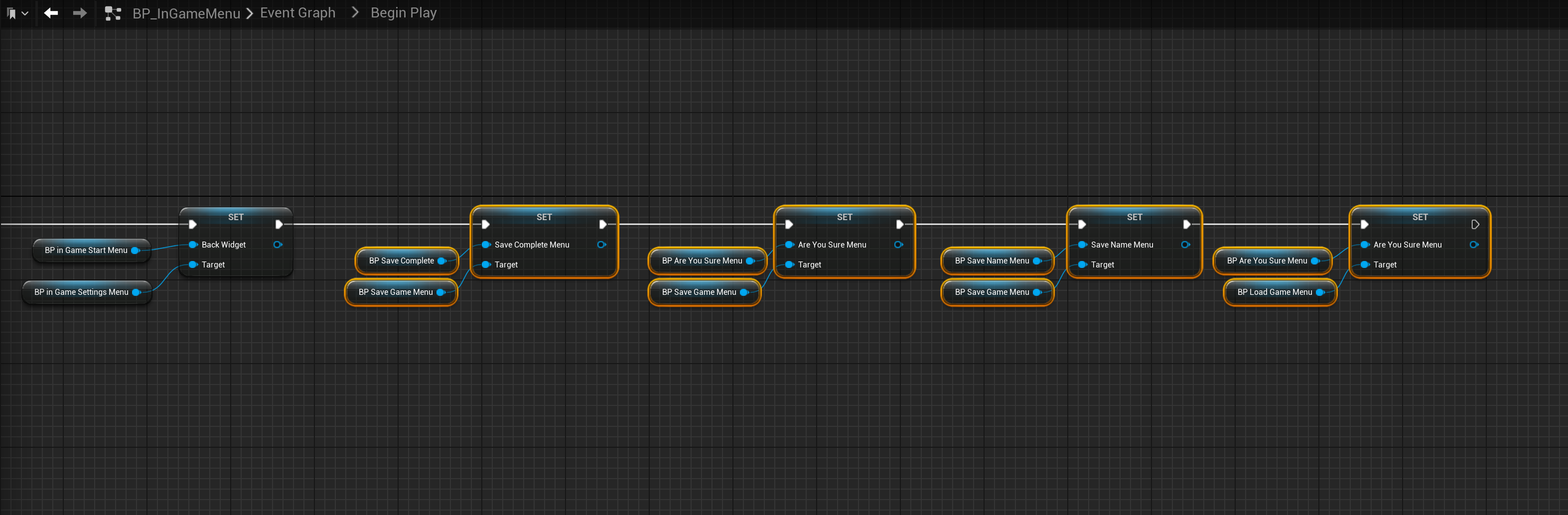Click Target pin on Back Widget SET node

pos(193,265)
